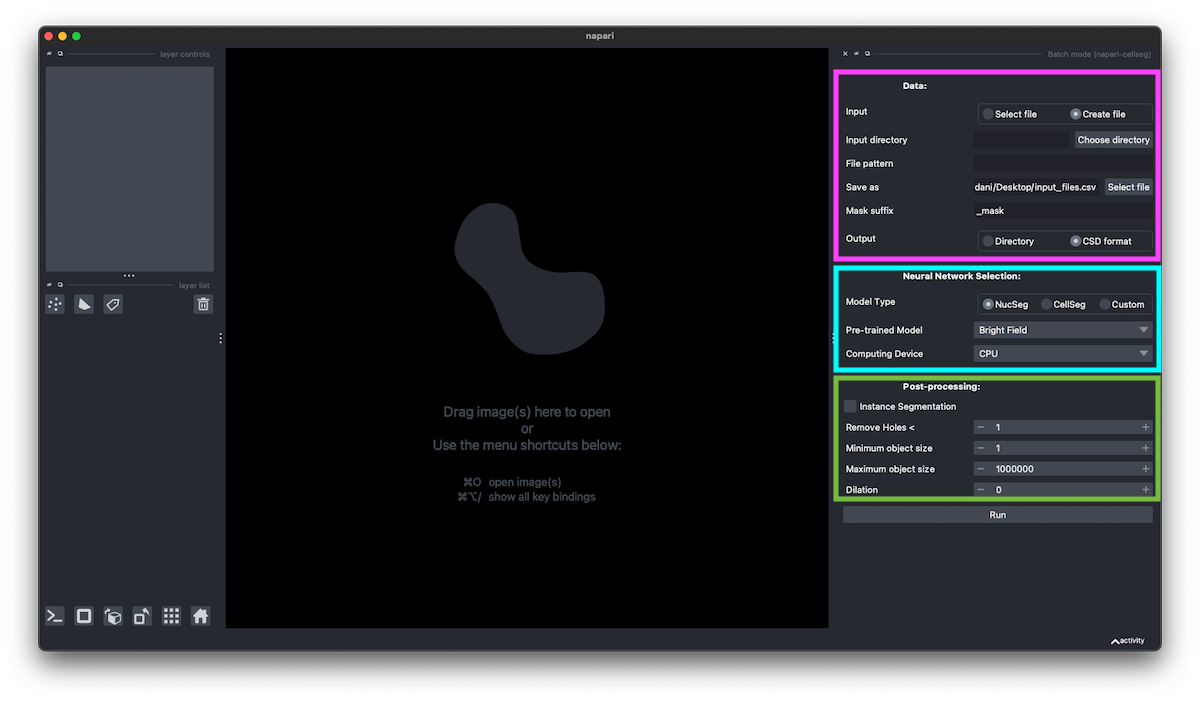
Task: Click the File pattern input field
Action: [1062, 163]
